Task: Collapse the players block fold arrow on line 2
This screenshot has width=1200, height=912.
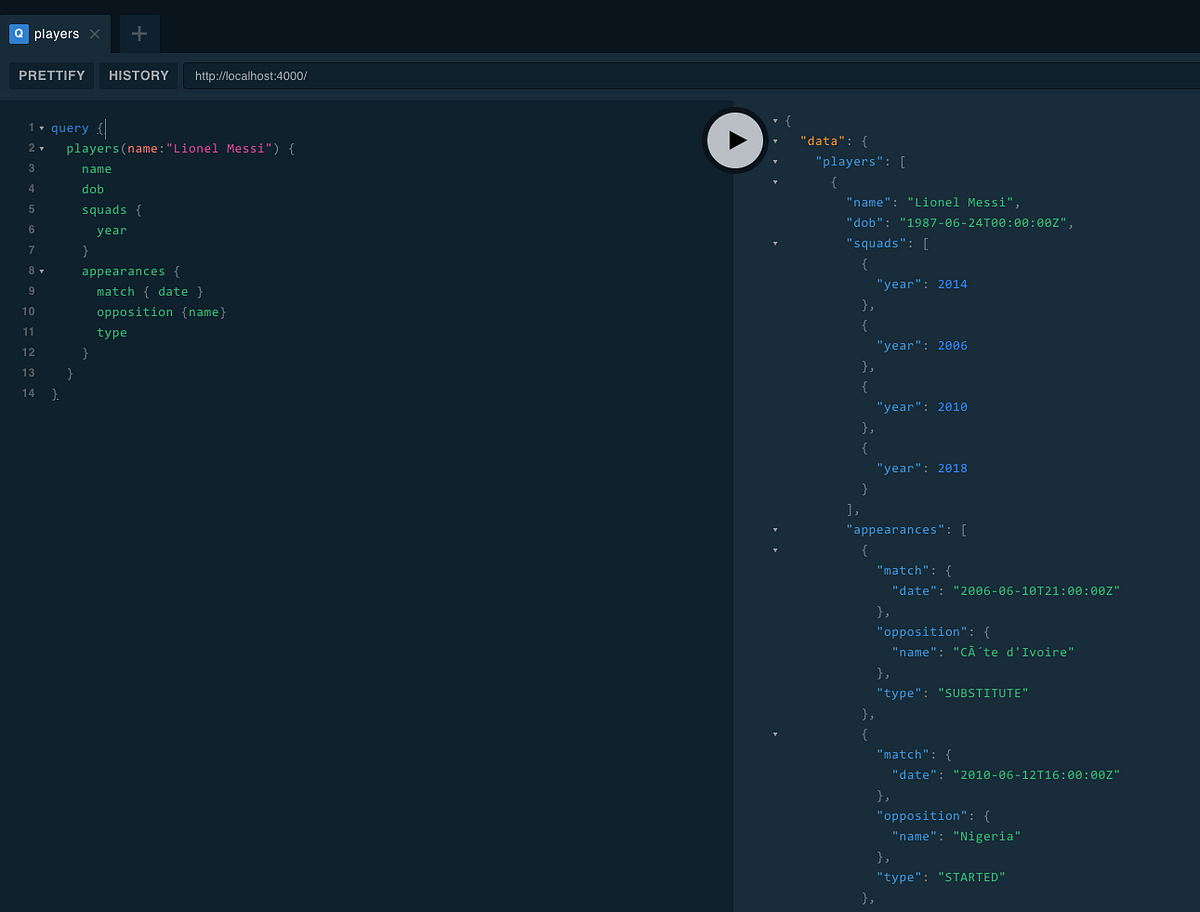Action: click(x=42, y=149)
